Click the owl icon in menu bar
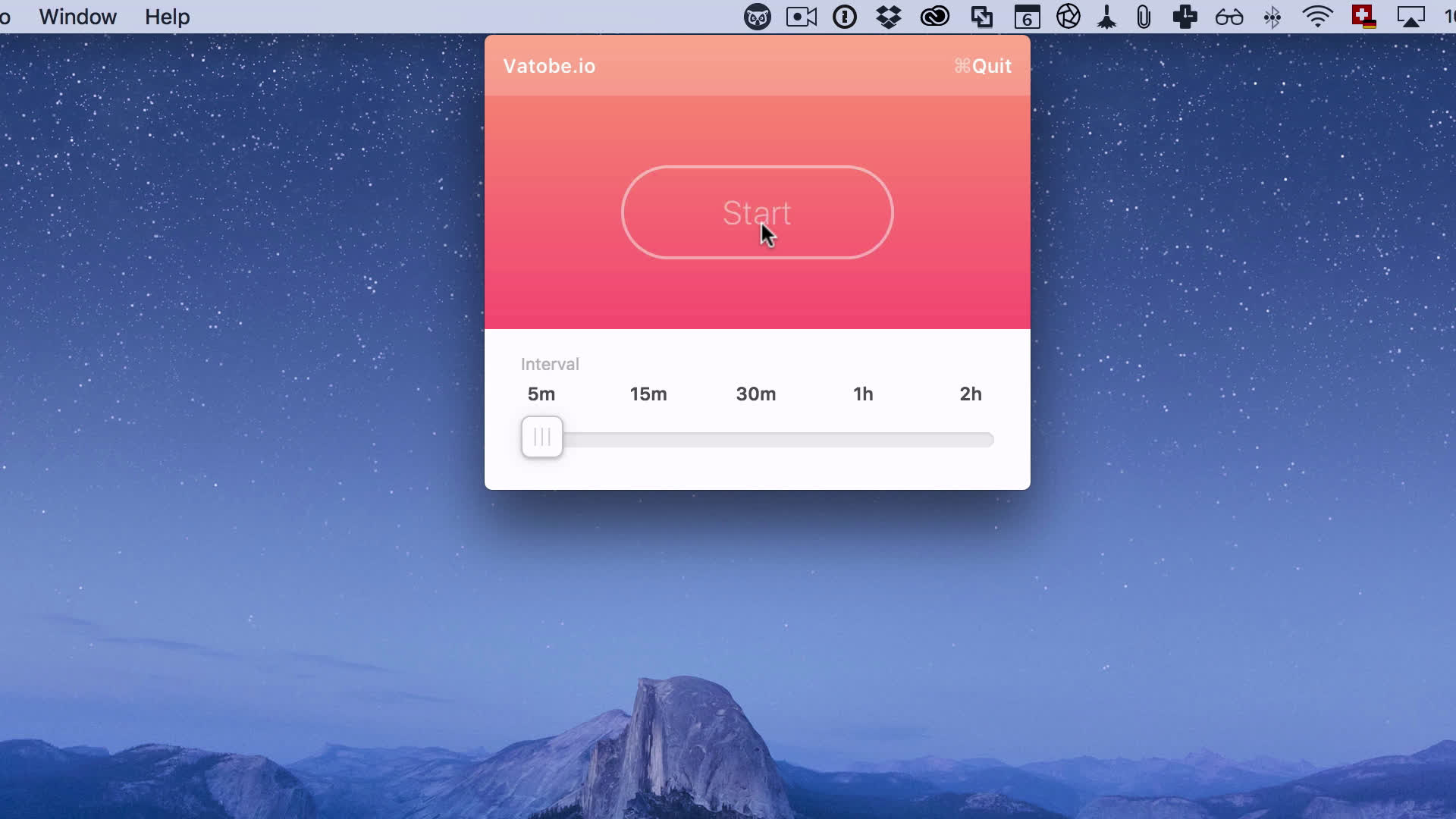Screen dimensions: 1456x819 [x=757, y=17]
